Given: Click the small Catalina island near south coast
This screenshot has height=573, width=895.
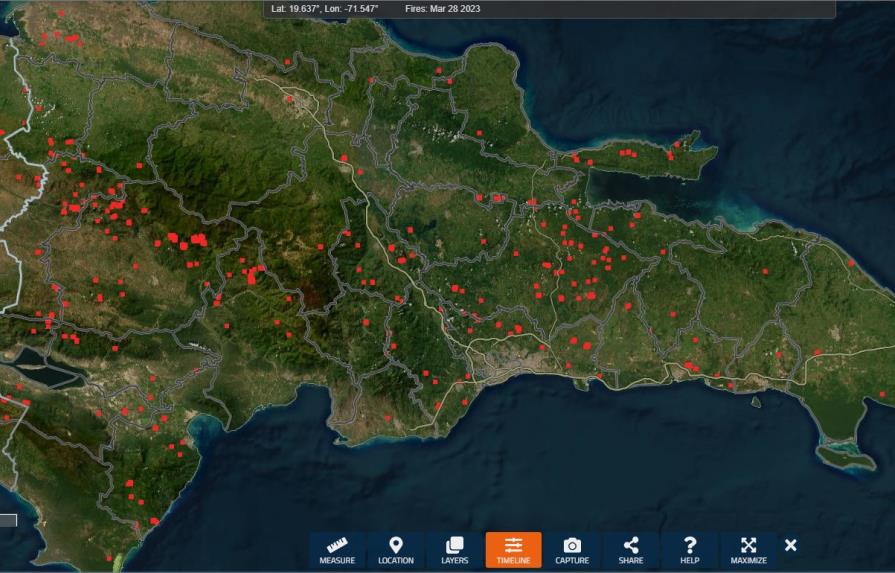Looking at the screenshot, I should (756, 402).
